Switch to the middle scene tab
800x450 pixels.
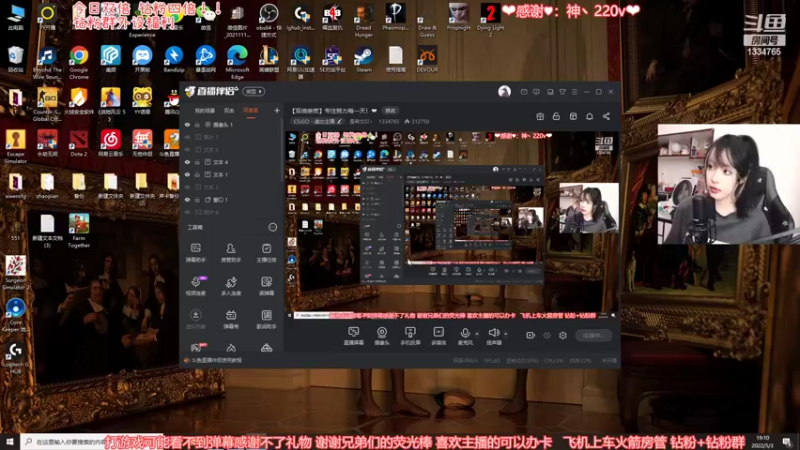pos(229,110)
